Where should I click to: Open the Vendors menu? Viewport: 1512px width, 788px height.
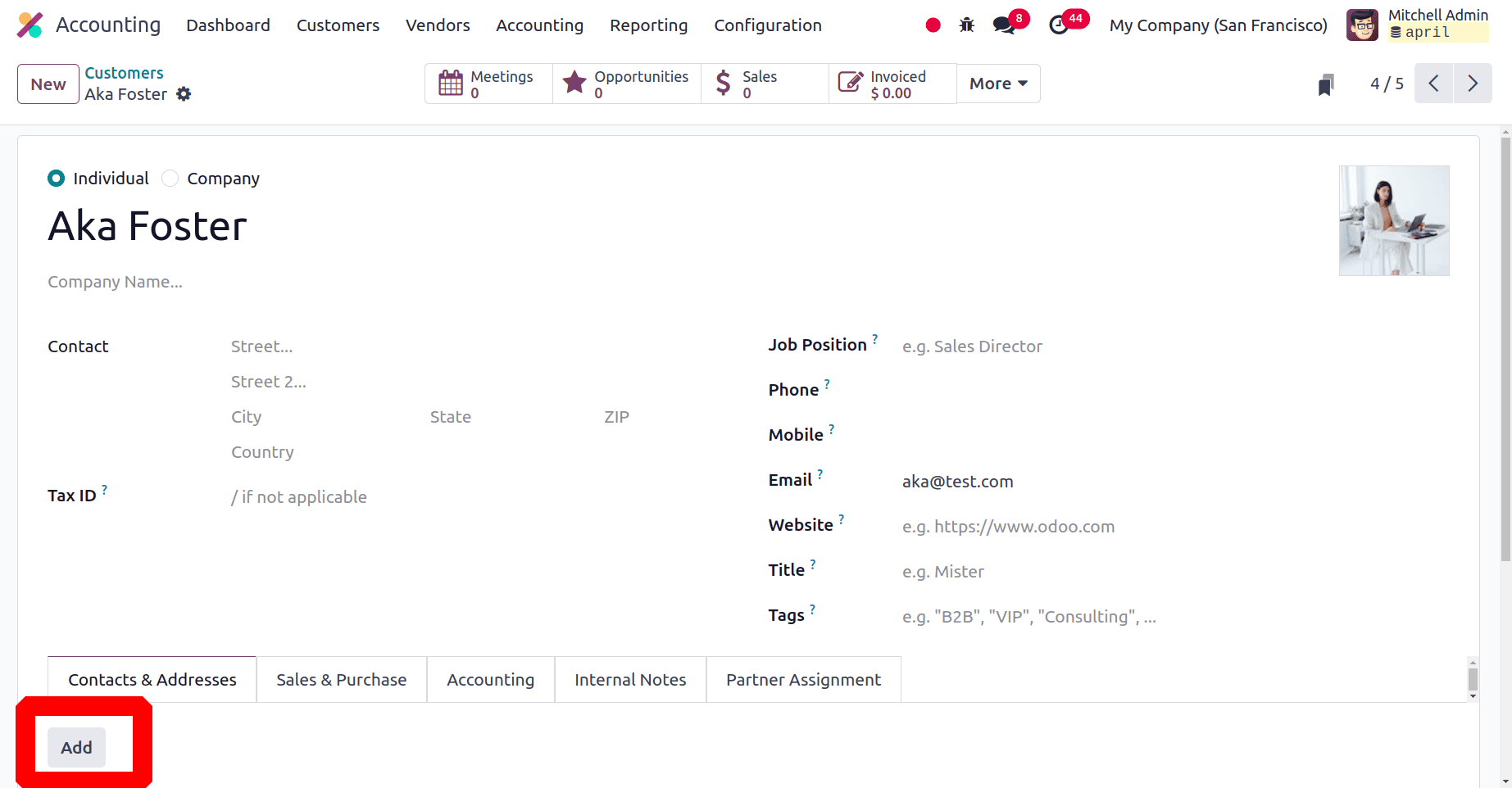point(438,25)
